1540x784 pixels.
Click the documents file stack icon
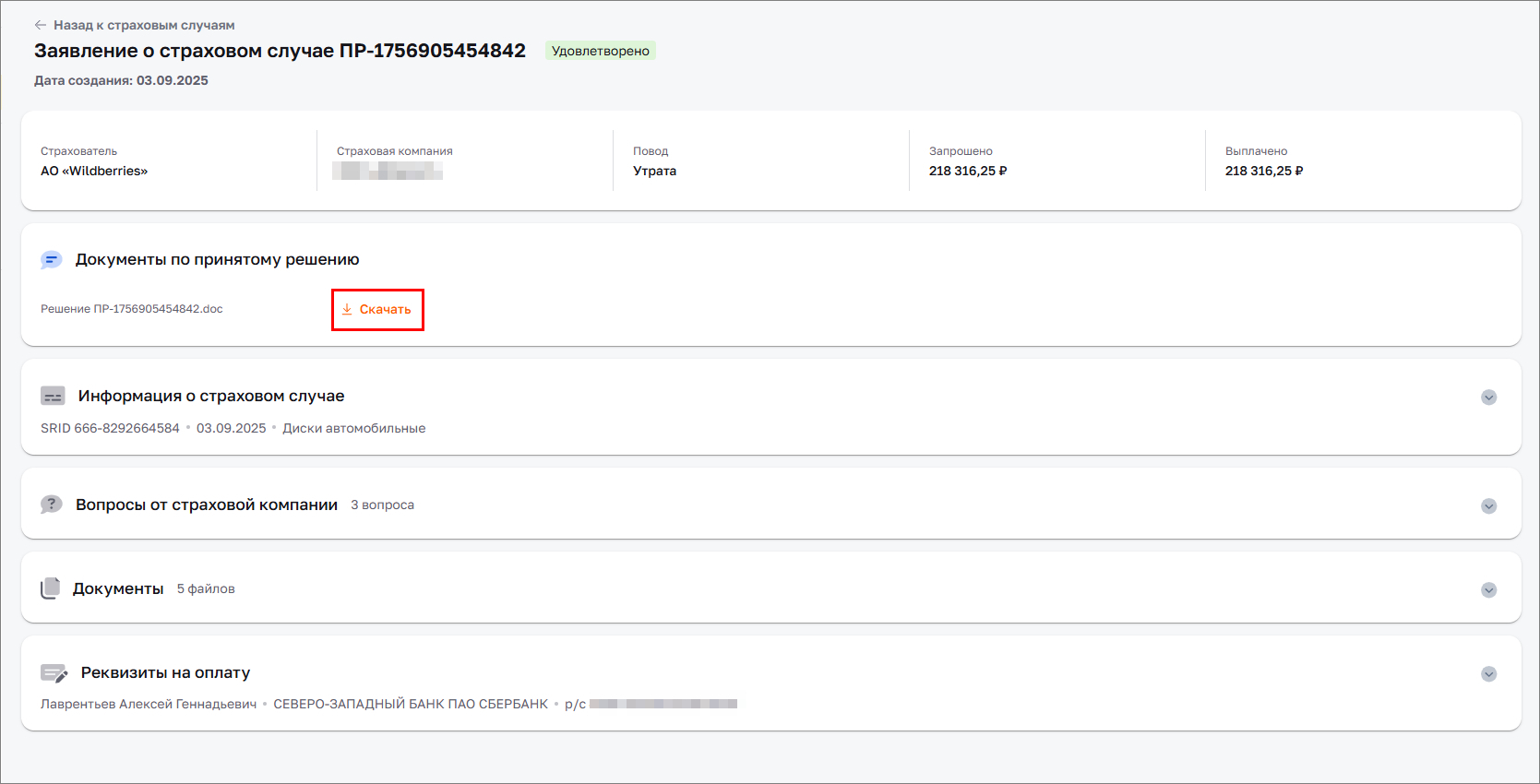50,588
